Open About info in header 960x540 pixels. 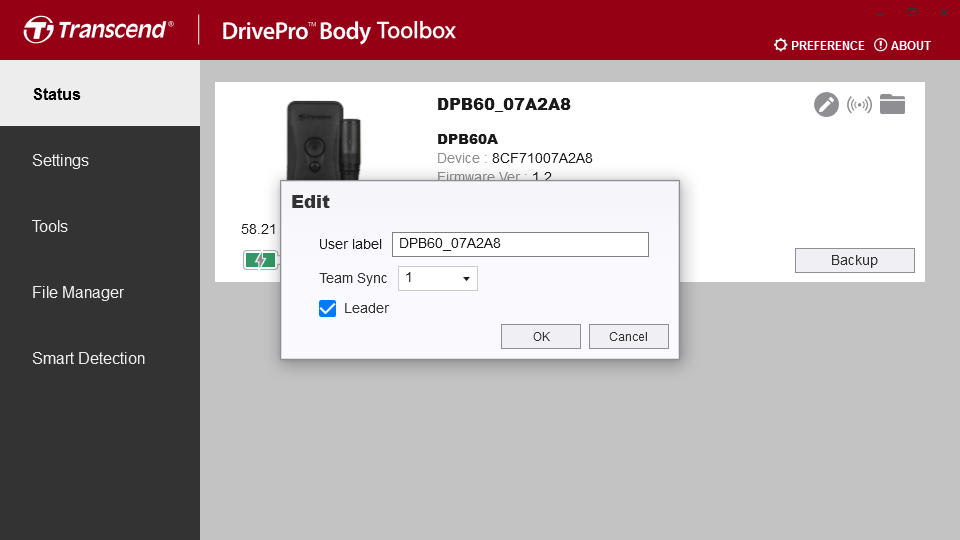902,45
